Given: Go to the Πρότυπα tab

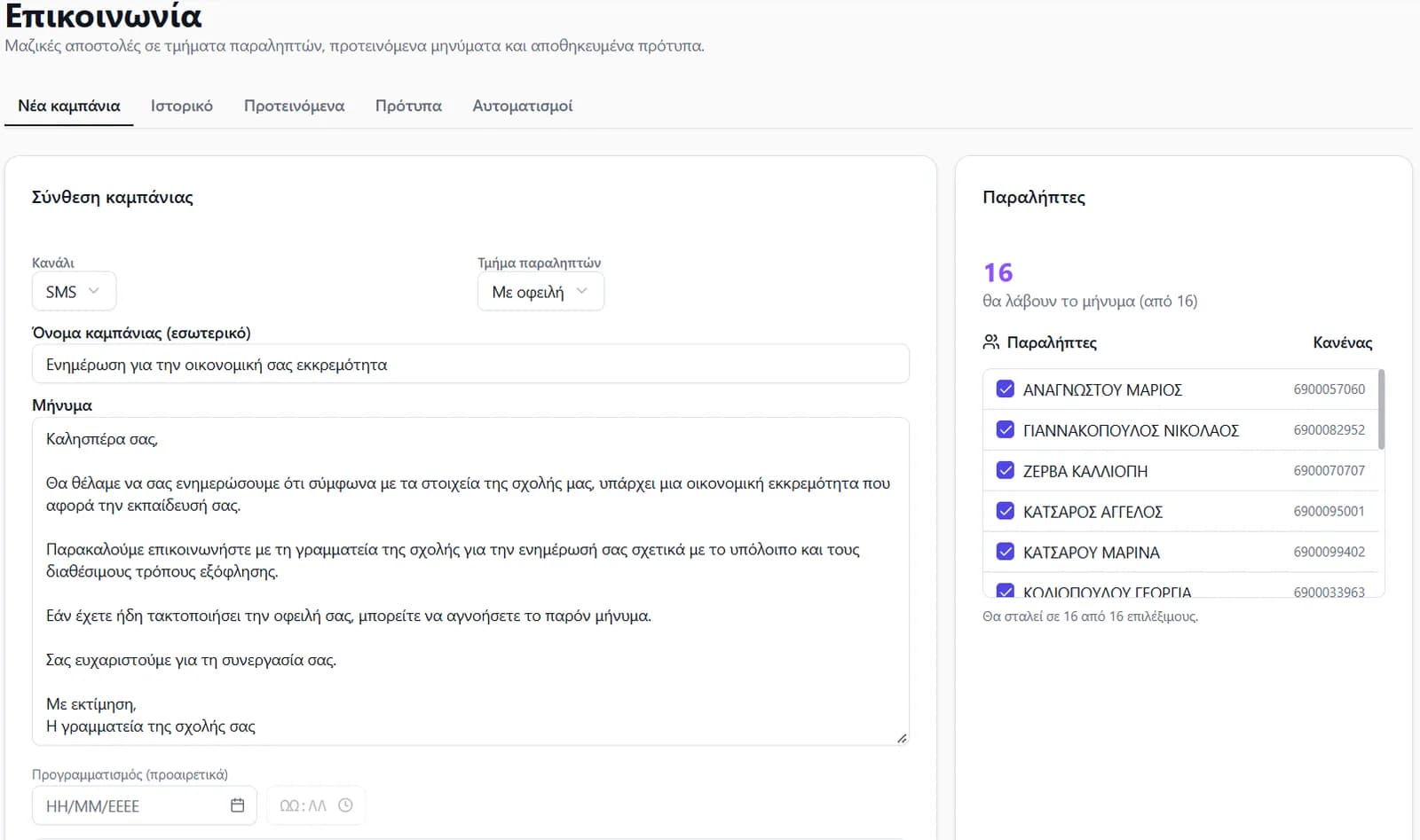Looking at the screenshot, I should click(x=408, y=106).
